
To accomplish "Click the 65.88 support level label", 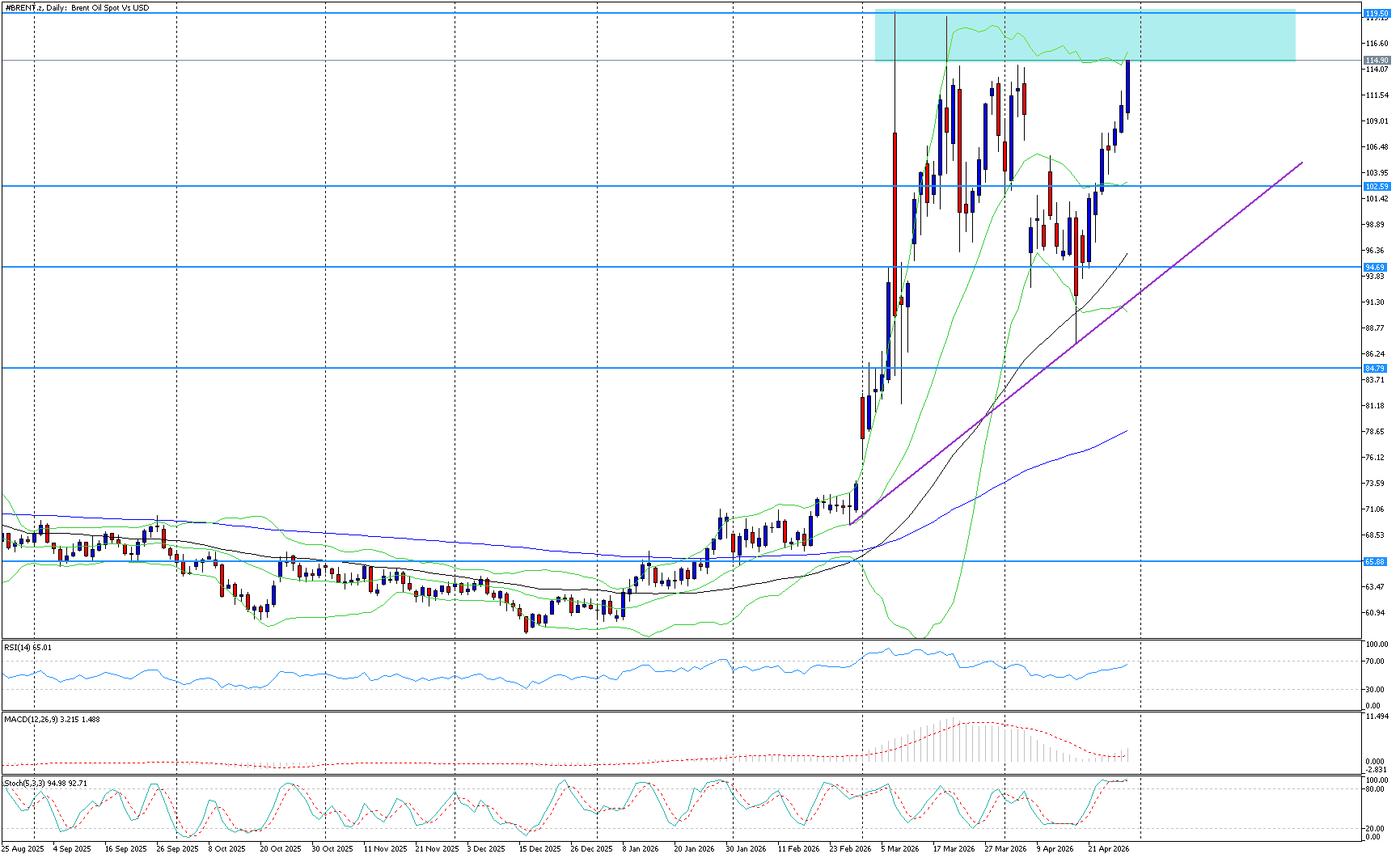I will (x=1376, y=561).
